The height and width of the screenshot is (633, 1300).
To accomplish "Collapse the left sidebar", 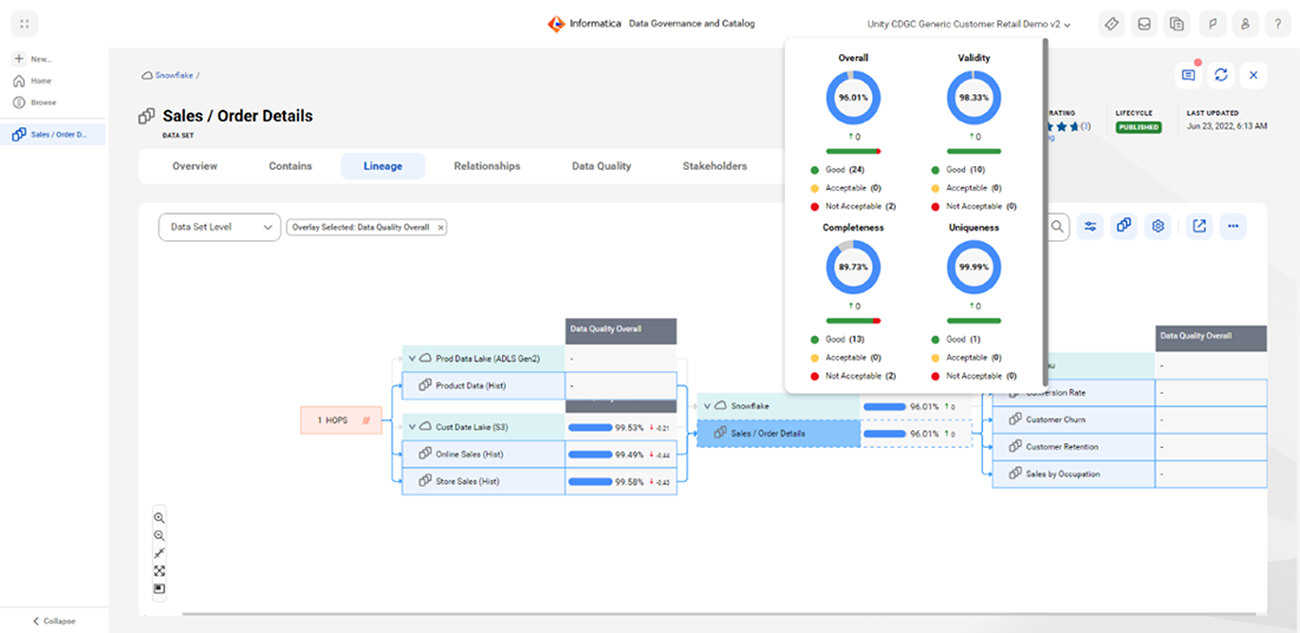I will click(54, 621).
